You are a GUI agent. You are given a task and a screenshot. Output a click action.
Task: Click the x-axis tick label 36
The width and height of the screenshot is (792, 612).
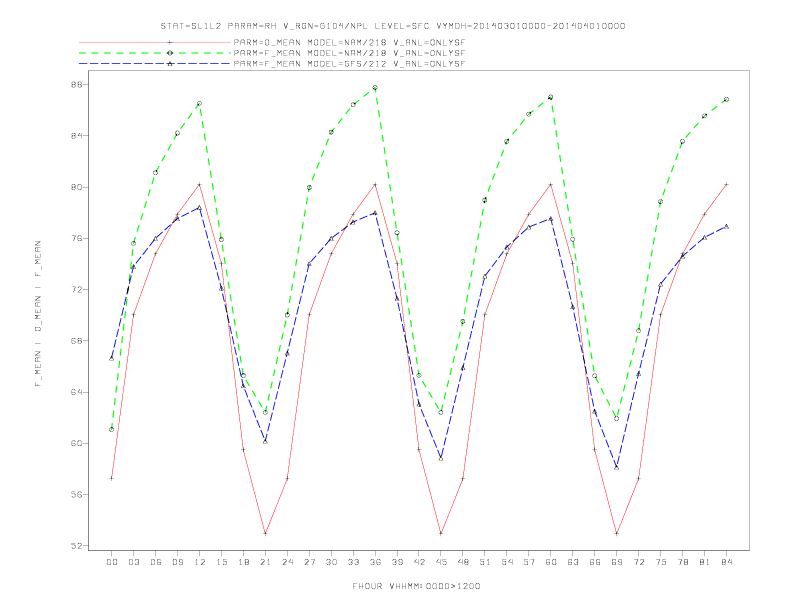(x=375, y=562)
